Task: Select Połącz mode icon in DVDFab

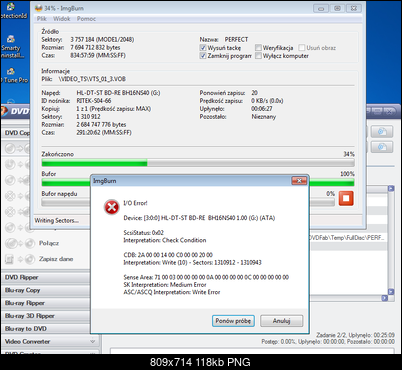Action: point(20,243)
